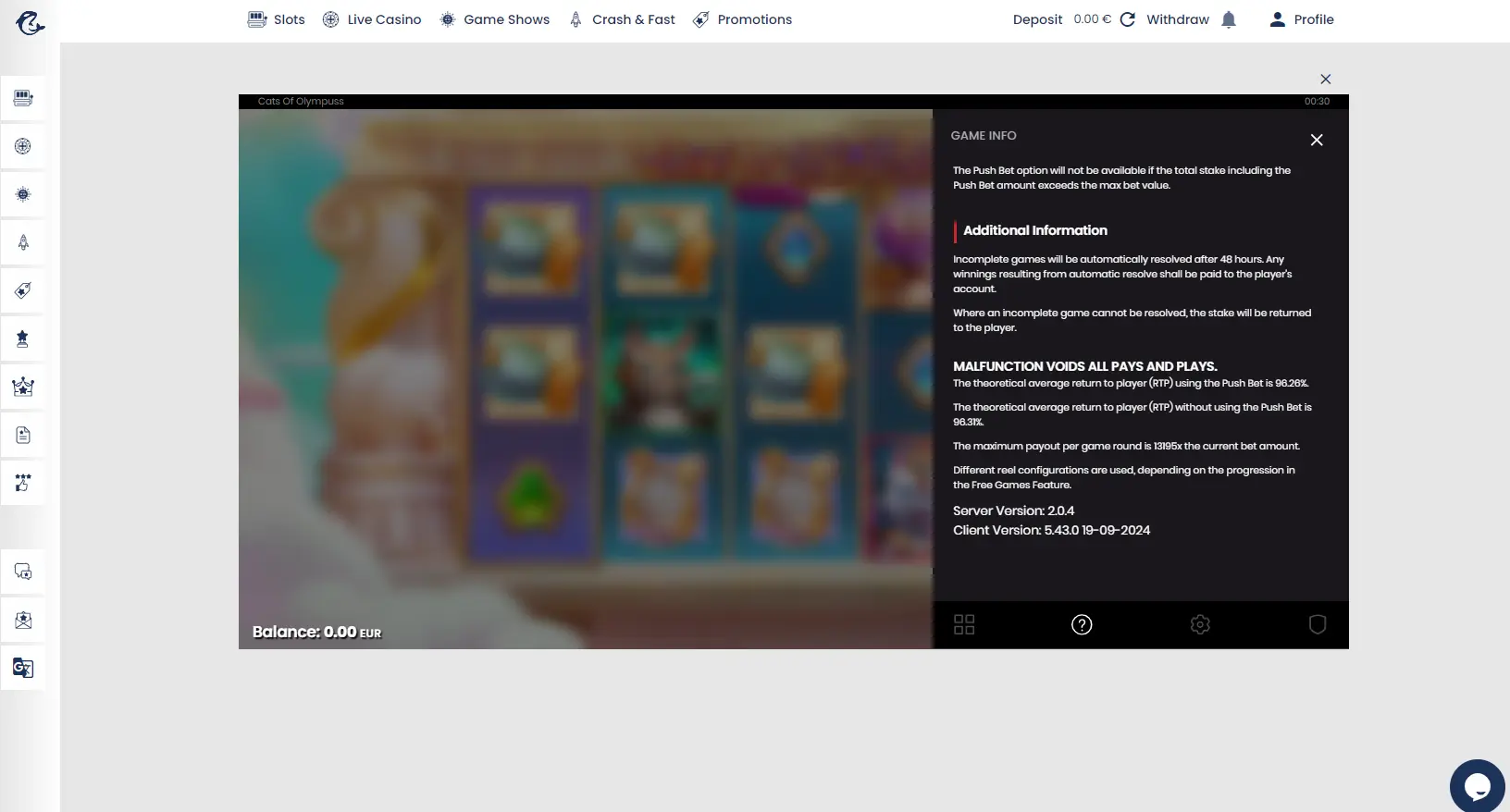Open Live Casino in the top navigation
1510x812 pixels.
click(x=371, y=19)
